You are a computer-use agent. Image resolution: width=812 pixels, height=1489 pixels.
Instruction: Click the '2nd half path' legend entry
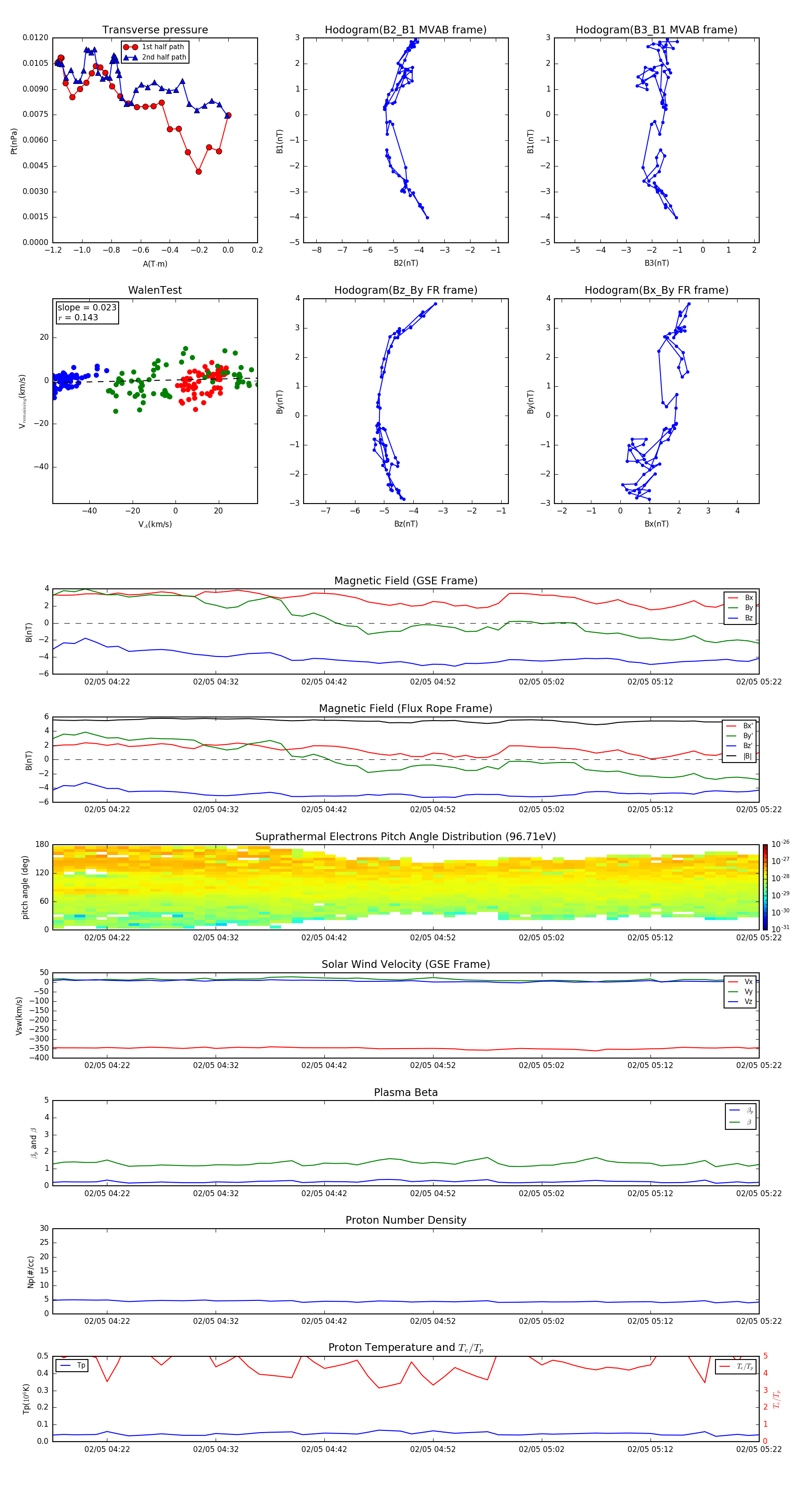tap(155, 57)
